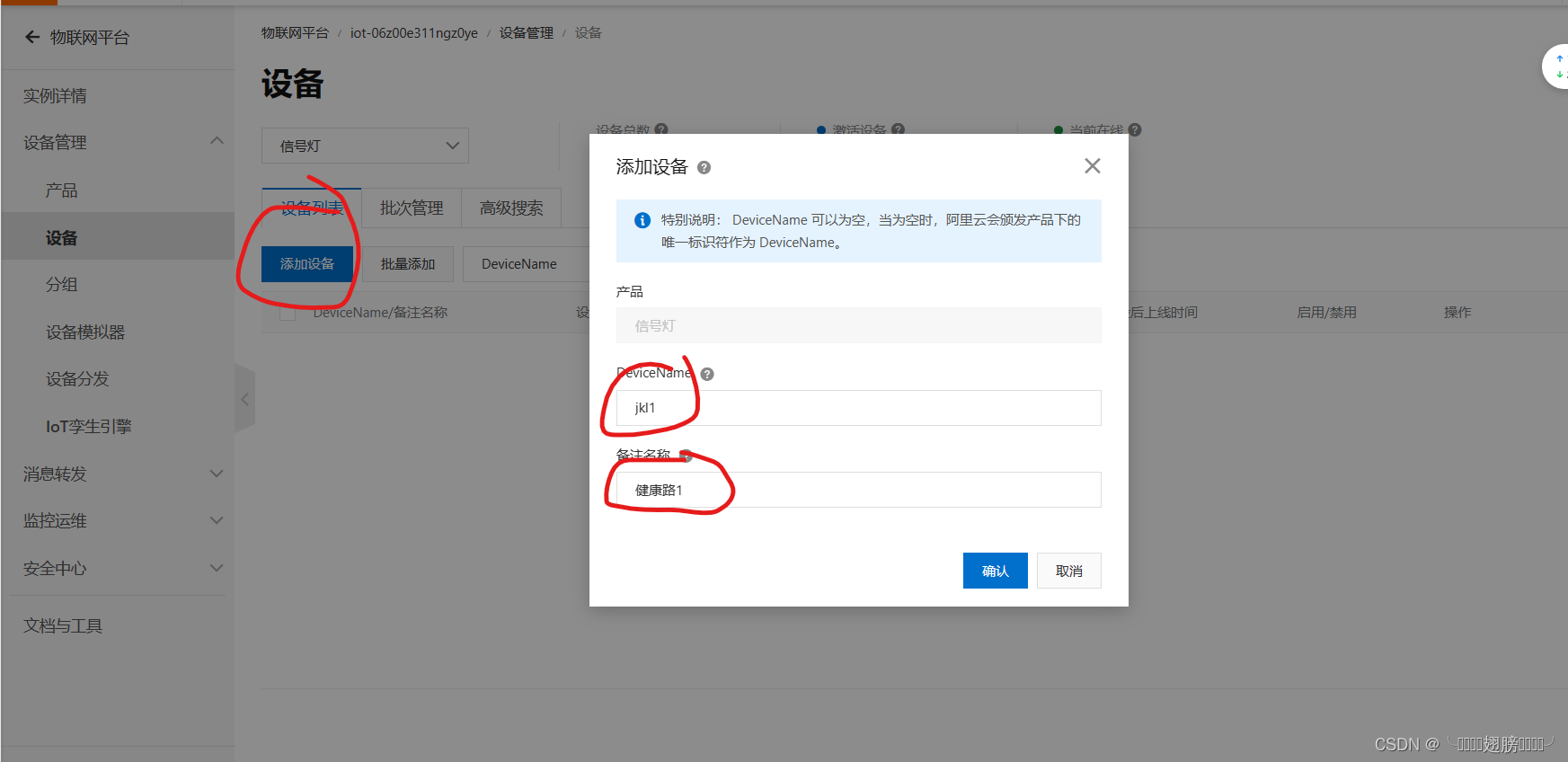The width and height of the screenshot is (1568, 762).
Task: Expand the 监控运维 sidebar section
Action: tap(217, 520)
